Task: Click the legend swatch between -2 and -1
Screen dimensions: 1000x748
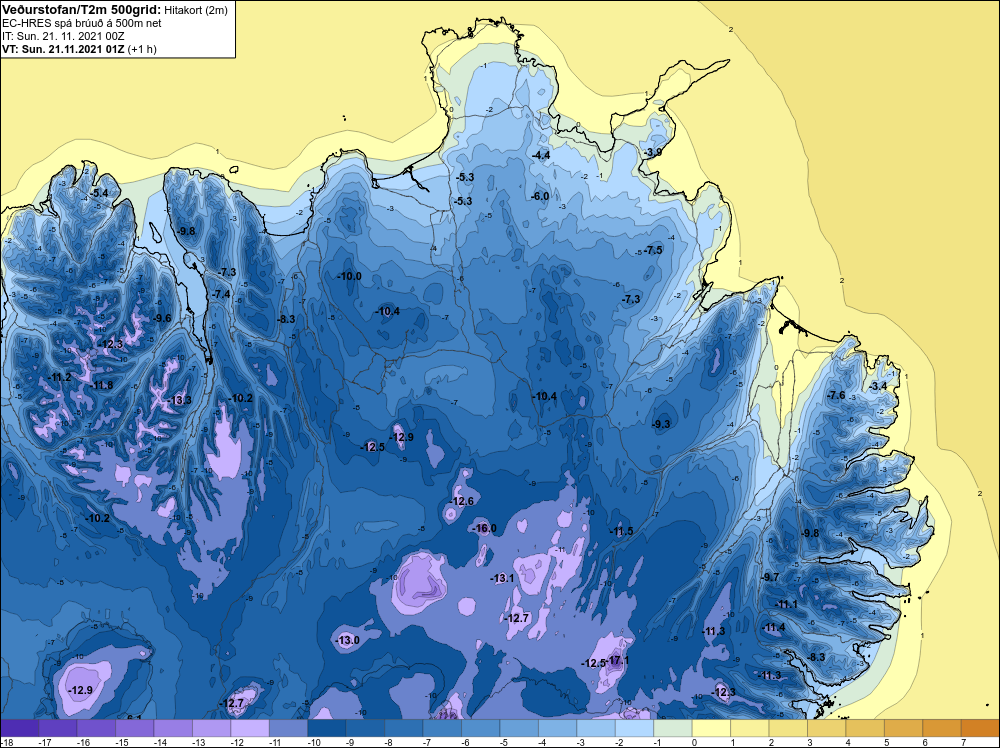Action: pyautogui.click(x=635, y=728)
